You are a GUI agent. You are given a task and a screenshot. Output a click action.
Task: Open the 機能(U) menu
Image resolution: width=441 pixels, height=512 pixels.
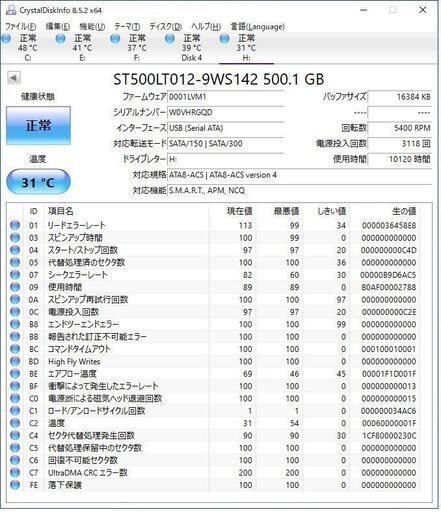(92, 26)
